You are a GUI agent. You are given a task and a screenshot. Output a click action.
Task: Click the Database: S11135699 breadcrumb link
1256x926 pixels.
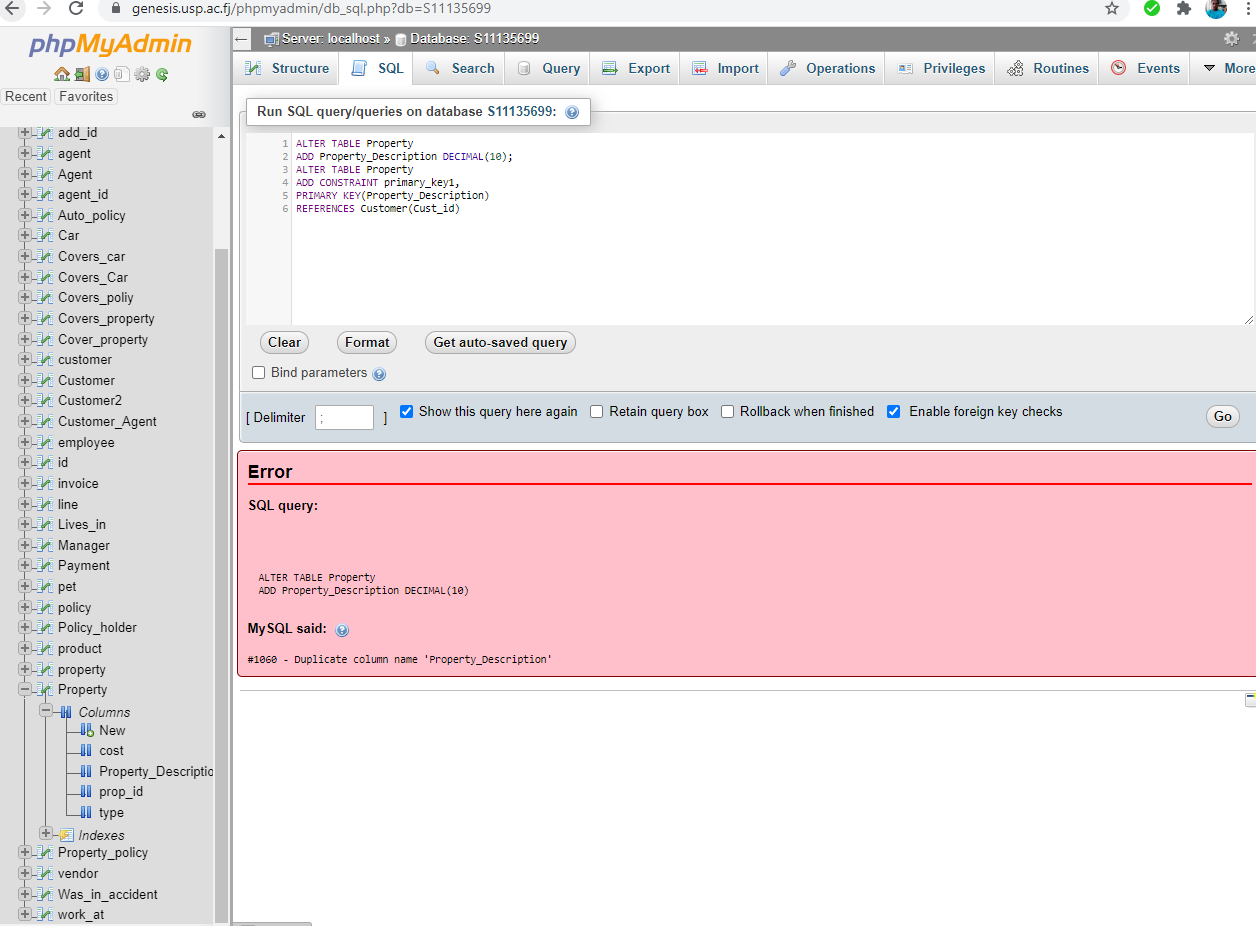(474, 38)
